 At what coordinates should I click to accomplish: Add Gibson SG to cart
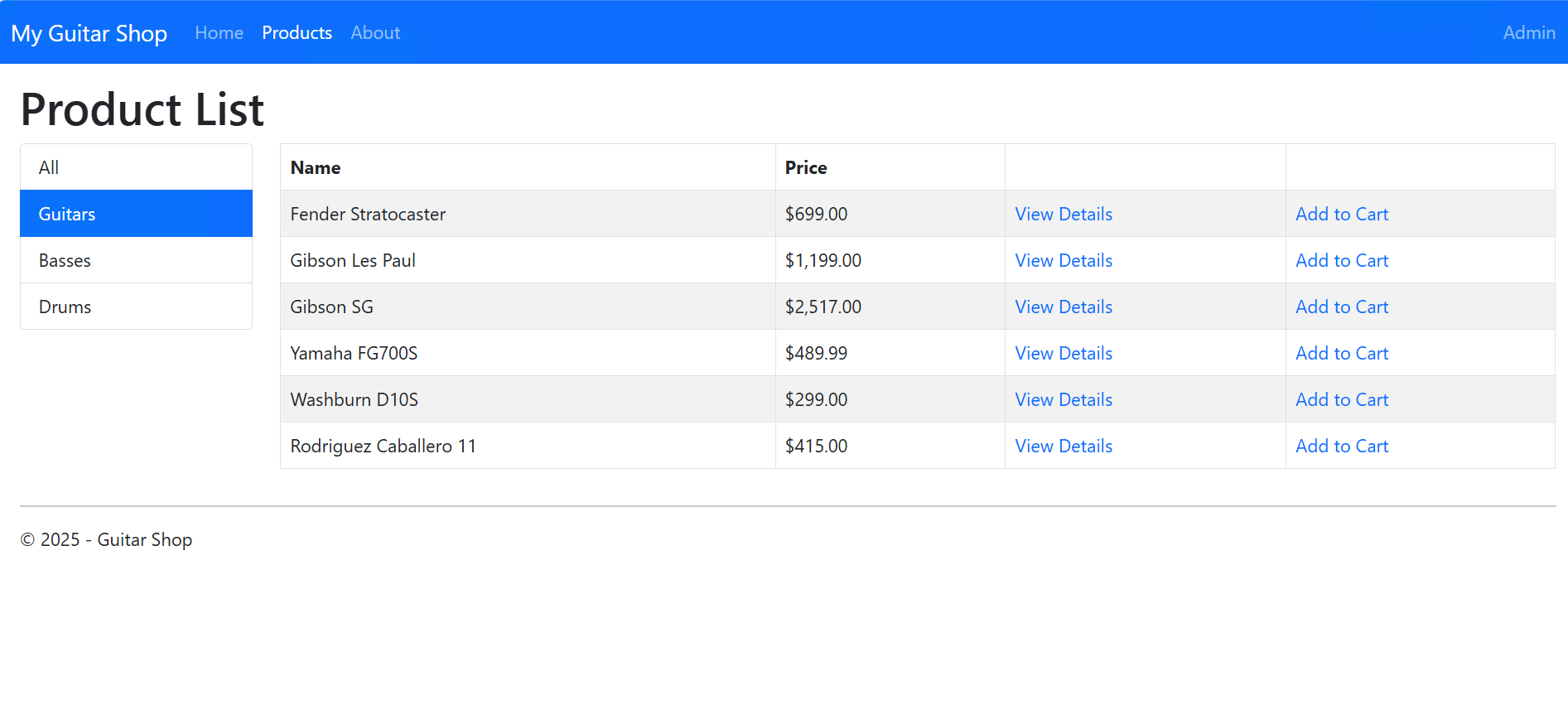[1342, 307]
